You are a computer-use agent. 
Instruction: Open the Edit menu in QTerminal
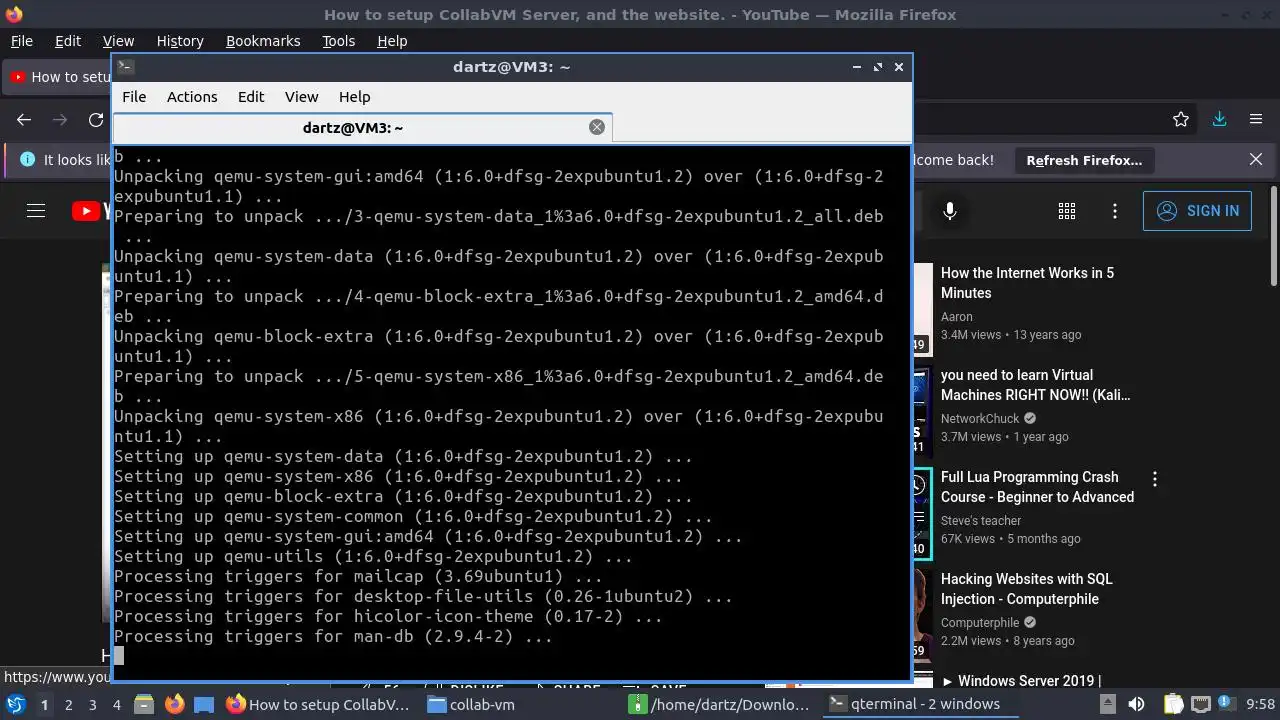tap(251, 97)
